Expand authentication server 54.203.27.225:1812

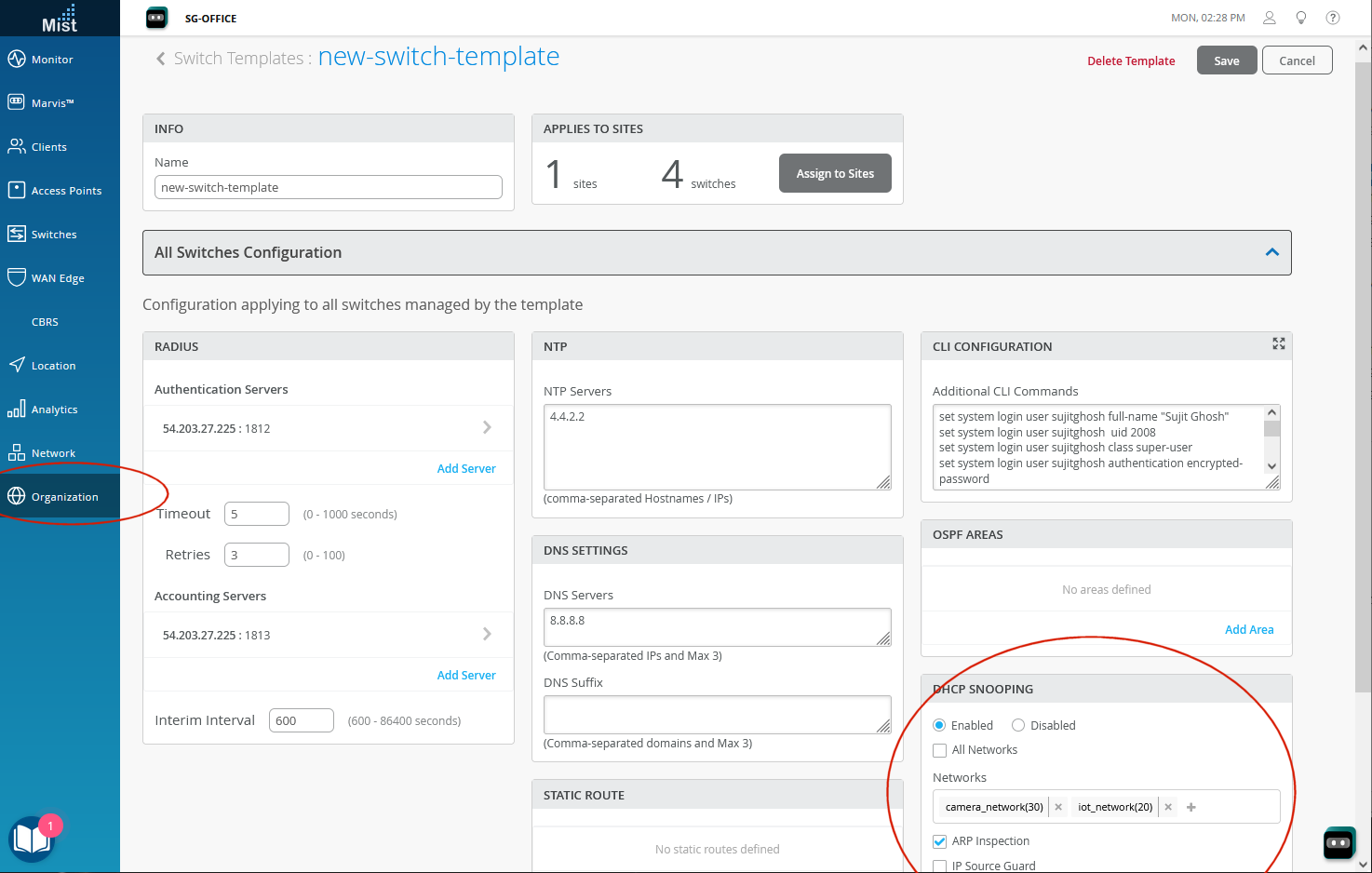[487, 428]
